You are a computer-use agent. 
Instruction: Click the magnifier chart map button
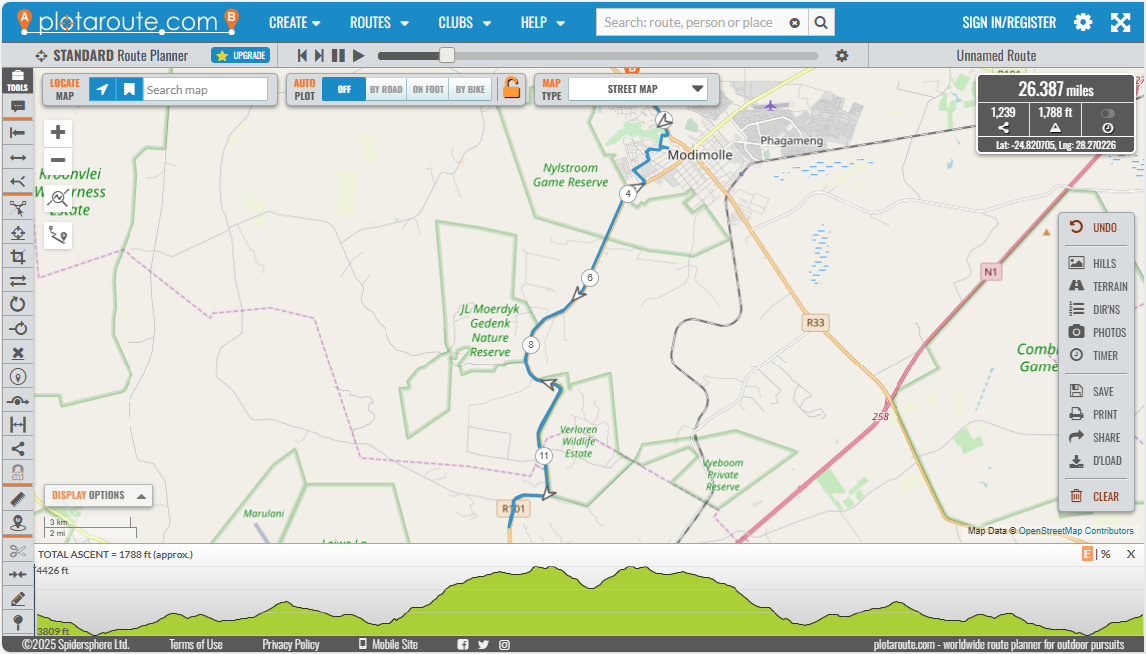point(58,197)
